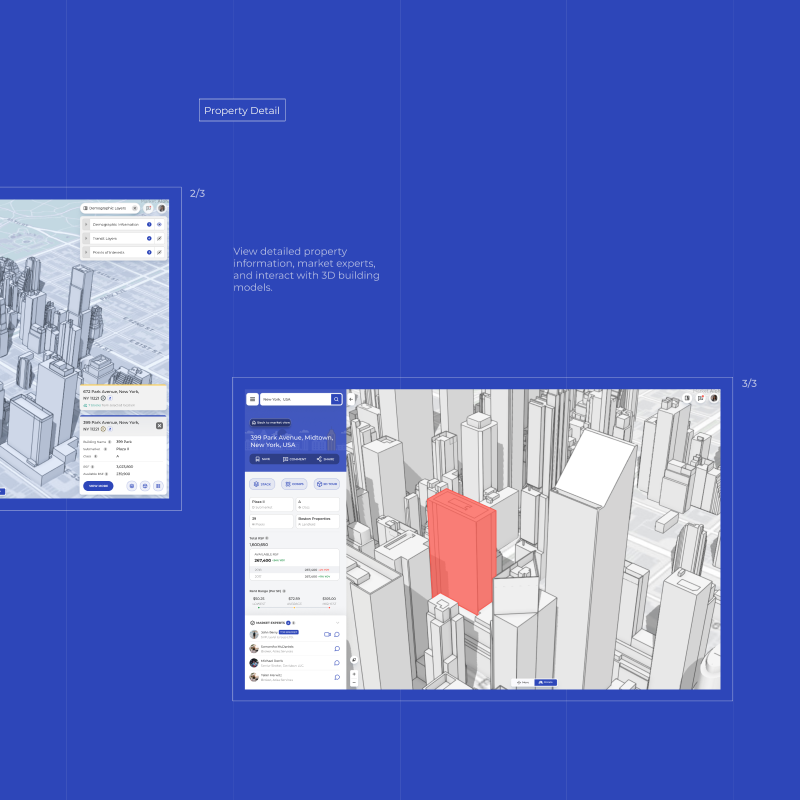
Task: Open the flag notifications icon in the 2/3 panel
Action: coord(148,208)
